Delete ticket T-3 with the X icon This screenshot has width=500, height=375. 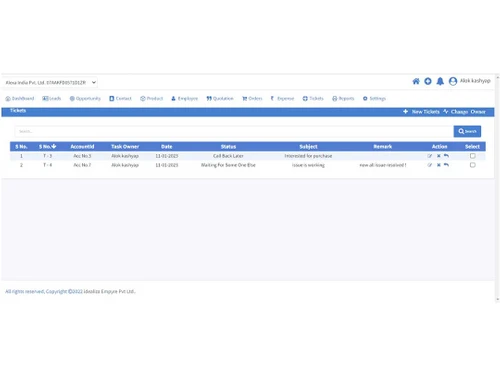[x=439, y=156]
